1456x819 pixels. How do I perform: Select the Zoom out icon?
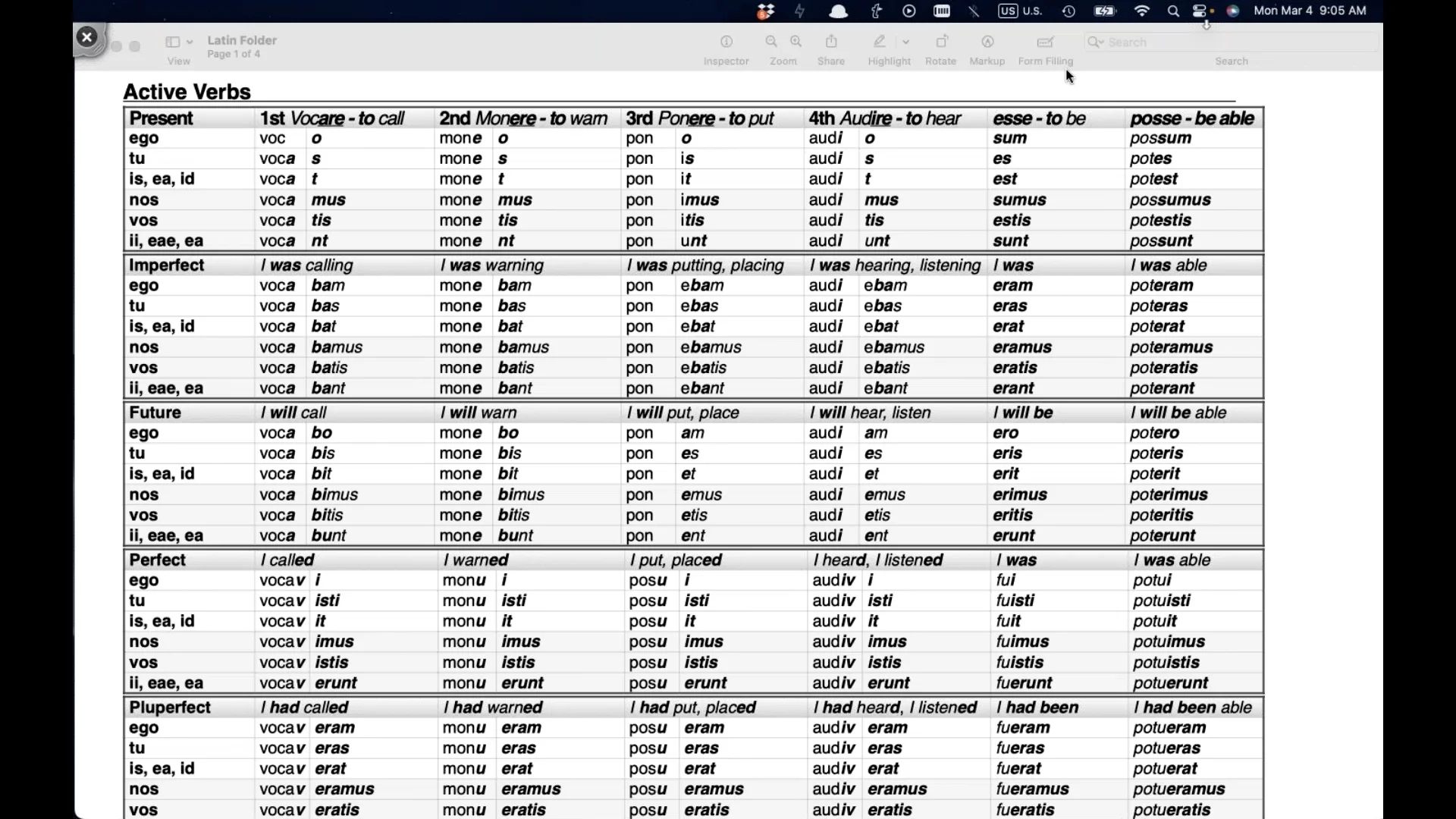[770, 42]
